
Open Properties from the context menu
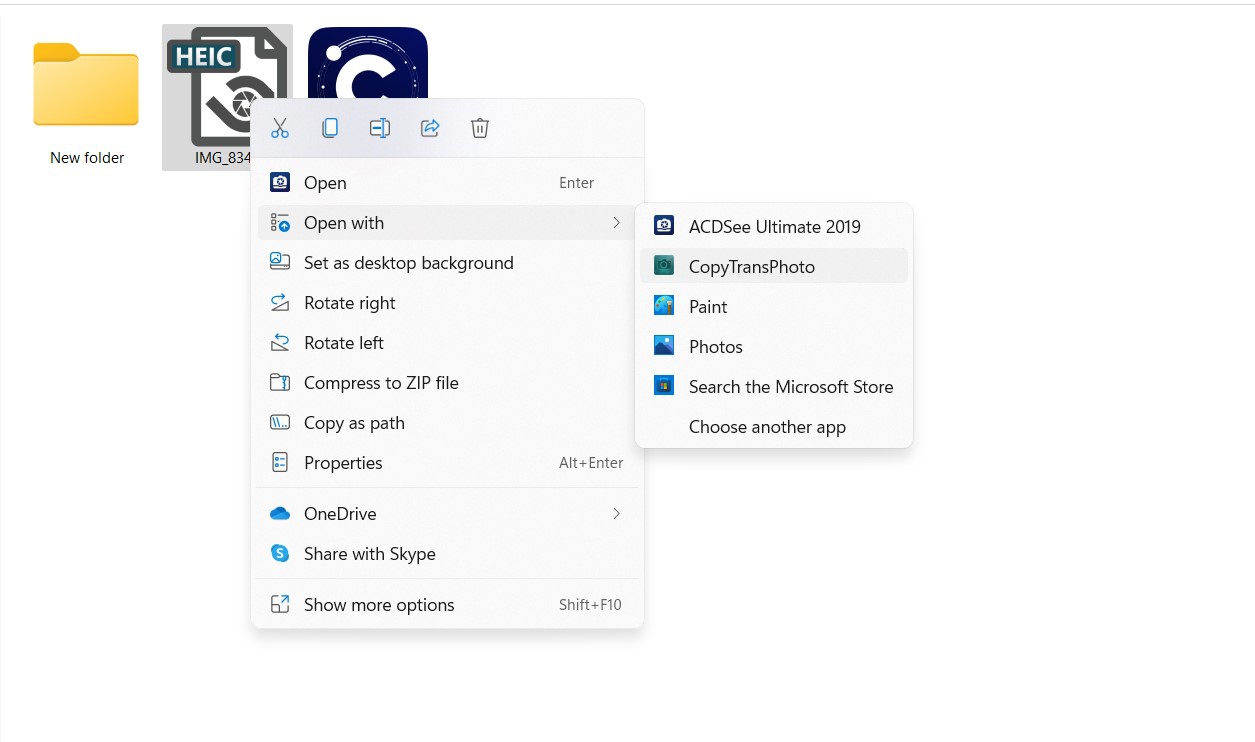pos(447,463)
